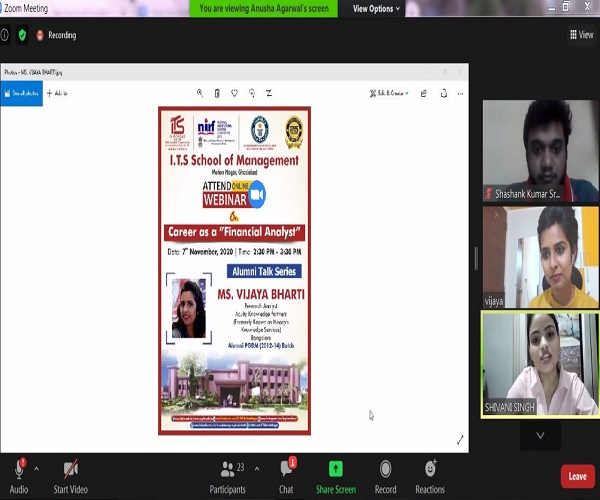Click the share icon in Photos toolbar
Viewport: 600px width, 500px height.
tap(424, 93)
